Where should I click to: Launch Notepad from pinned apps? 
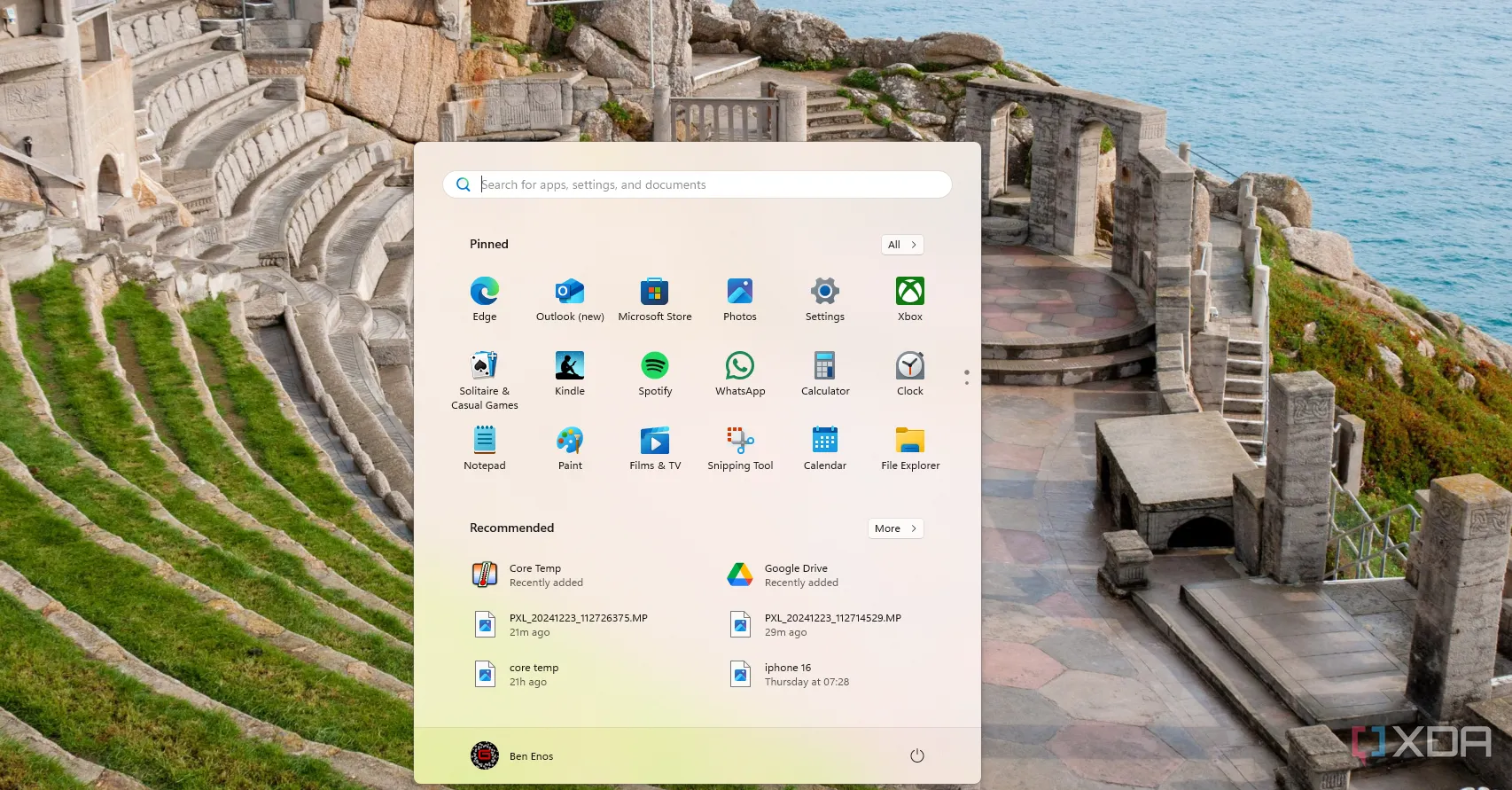click(484, 449)
